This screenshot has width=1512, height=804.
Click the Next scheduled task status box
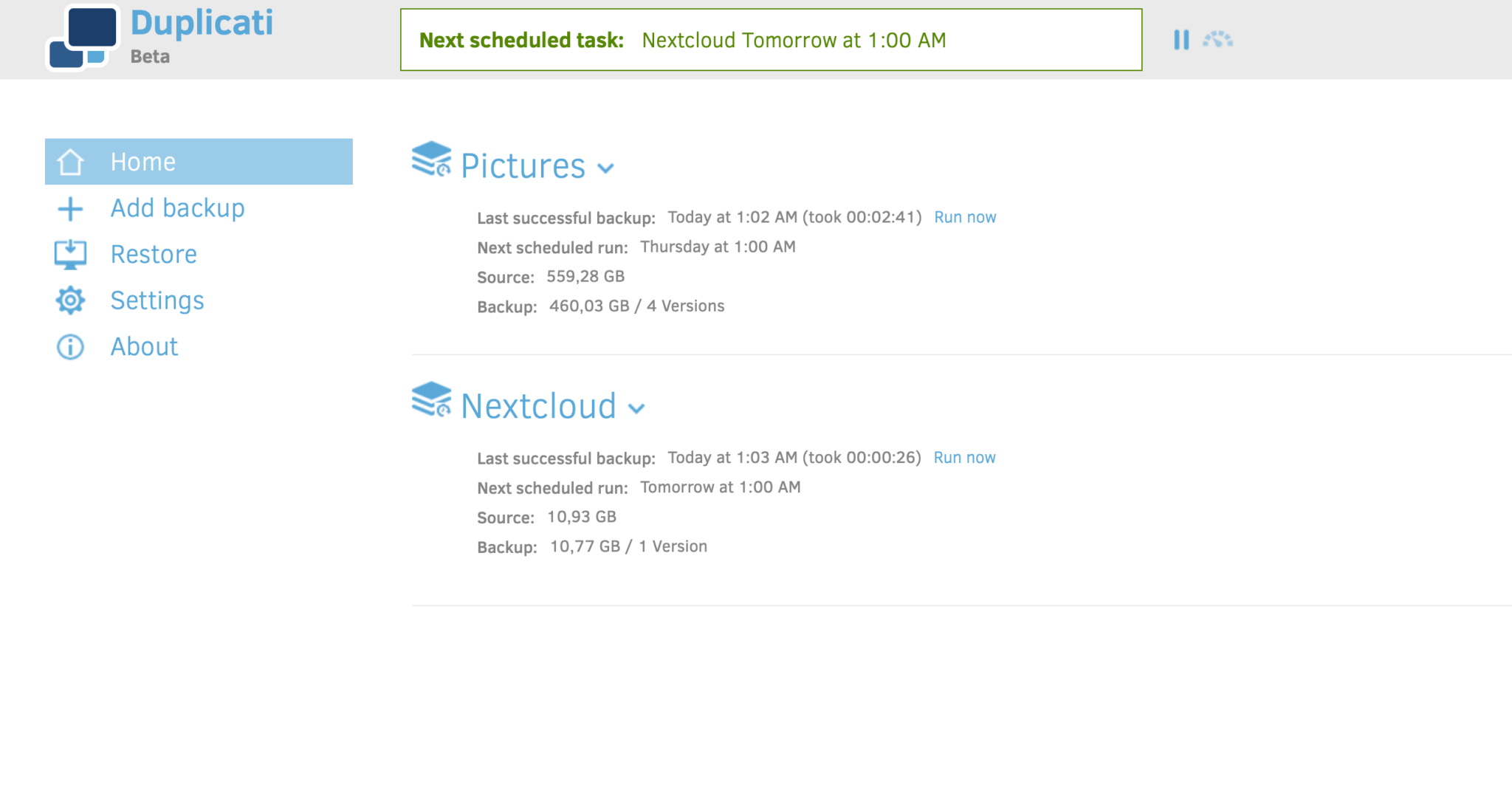pyautogui.click(x=771, y=40)
